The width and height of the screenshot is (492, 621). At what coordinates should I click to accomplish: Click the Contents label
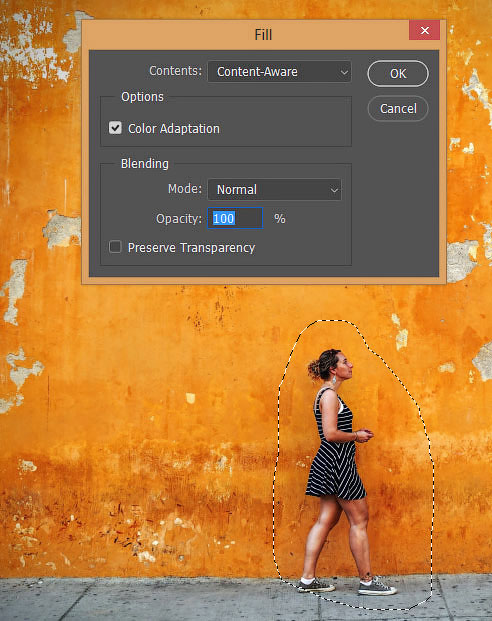(175, 71)
